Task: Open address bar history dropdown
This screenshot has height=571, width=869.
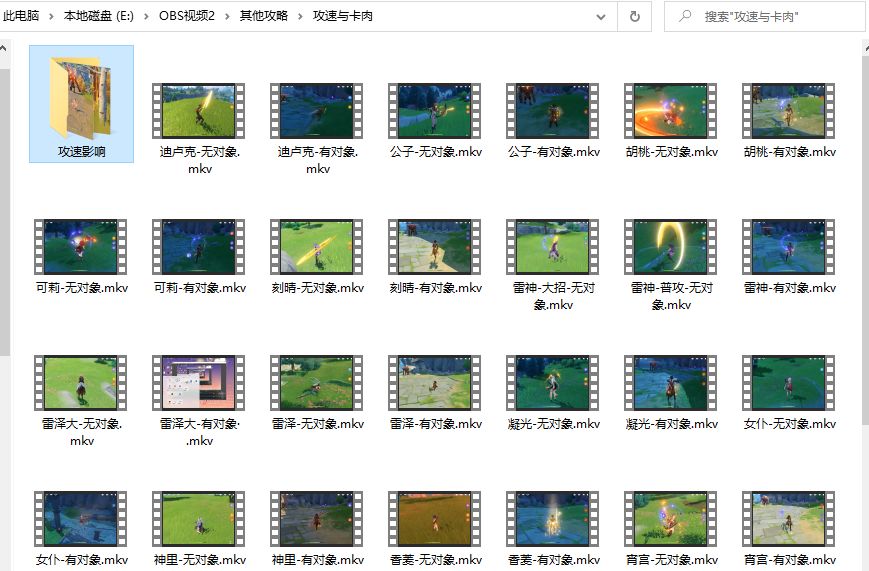Action: (601, 17)
